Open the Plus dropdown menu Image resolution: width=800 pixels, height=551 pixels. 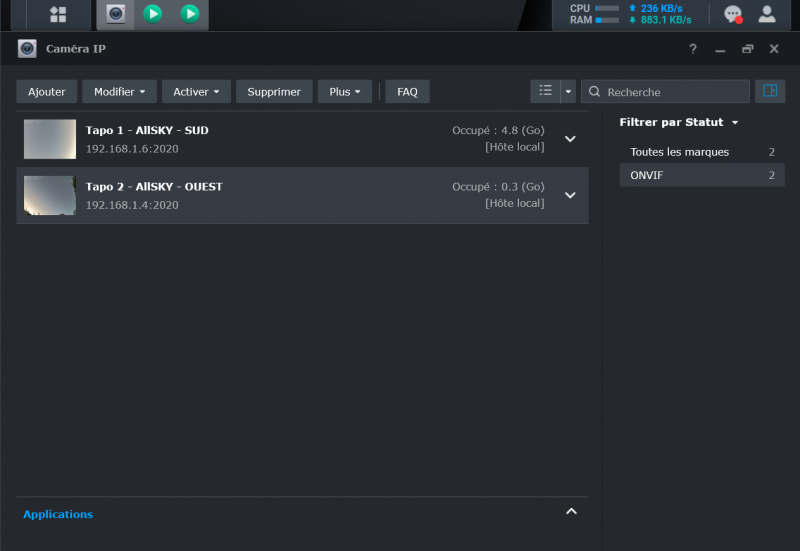[x=344, y=92]
